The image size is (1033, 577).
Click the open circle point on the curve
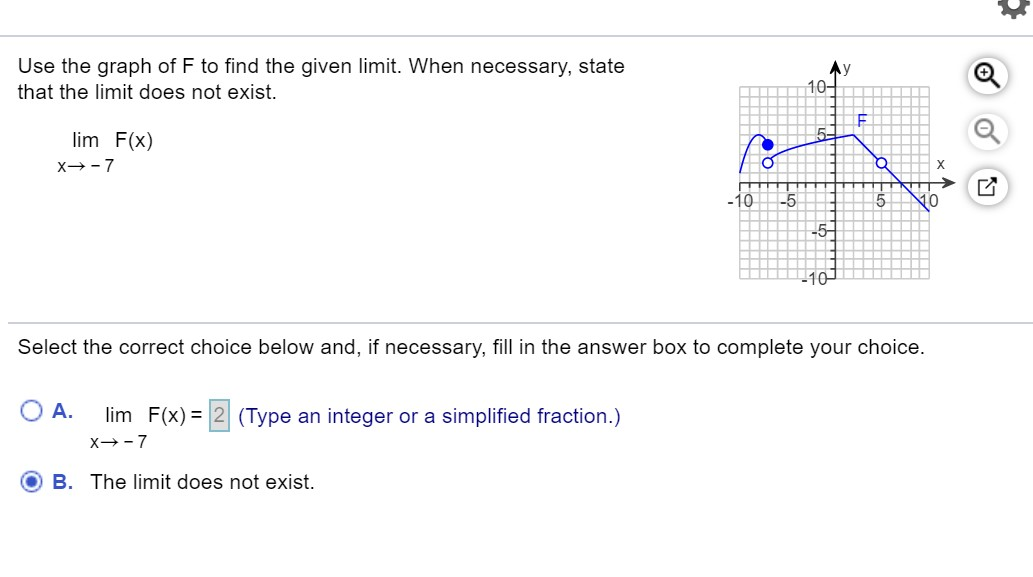click(766, 162)
